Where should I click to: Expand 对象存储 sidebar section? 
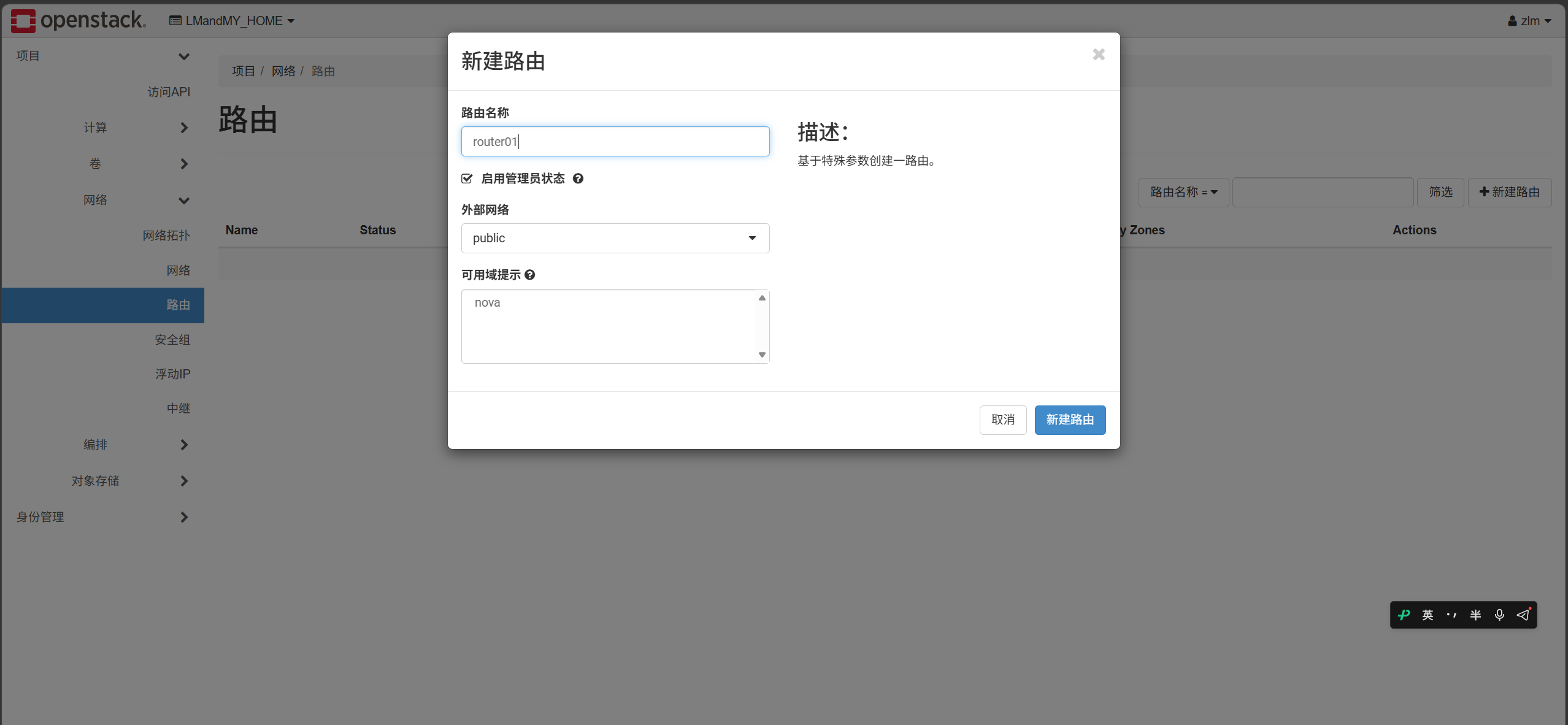tap(102, 481)
